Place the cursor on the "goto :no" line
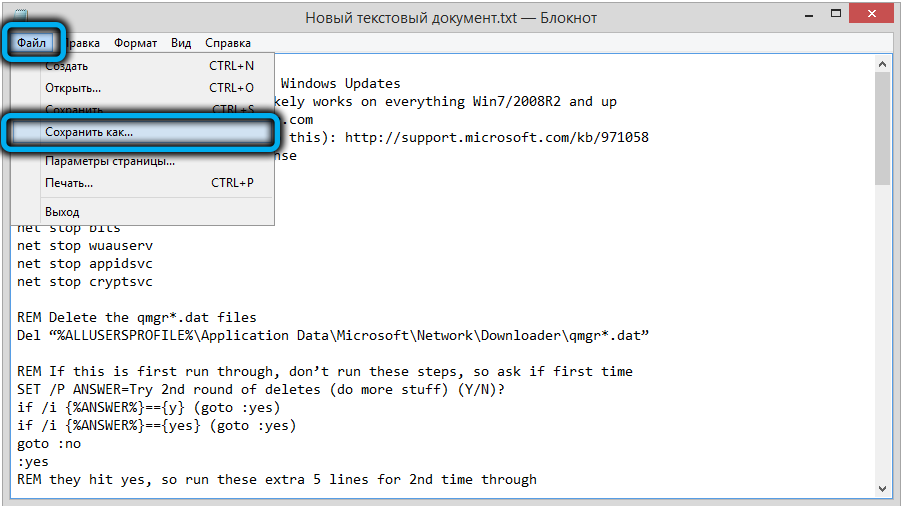 pyautogui.click(x=49, y=444)
